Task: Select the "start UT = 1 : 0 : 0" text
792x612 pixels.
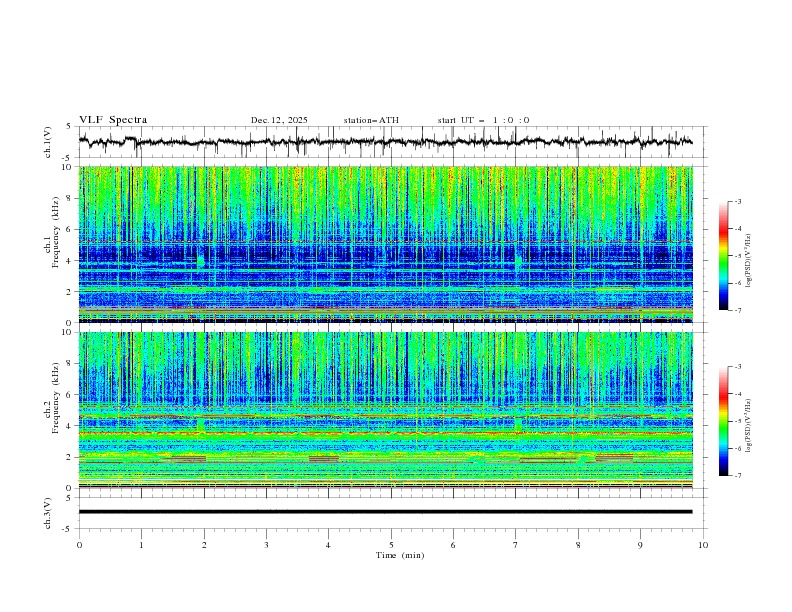Action: 483,120
